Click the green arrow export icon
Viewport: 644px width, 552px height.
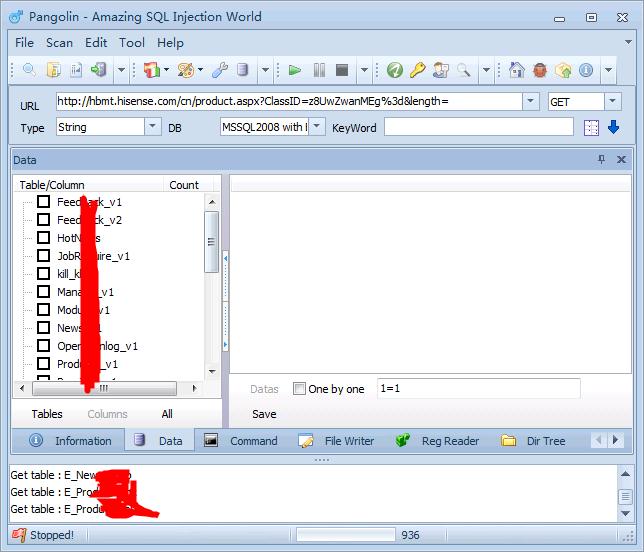point(99,70)
